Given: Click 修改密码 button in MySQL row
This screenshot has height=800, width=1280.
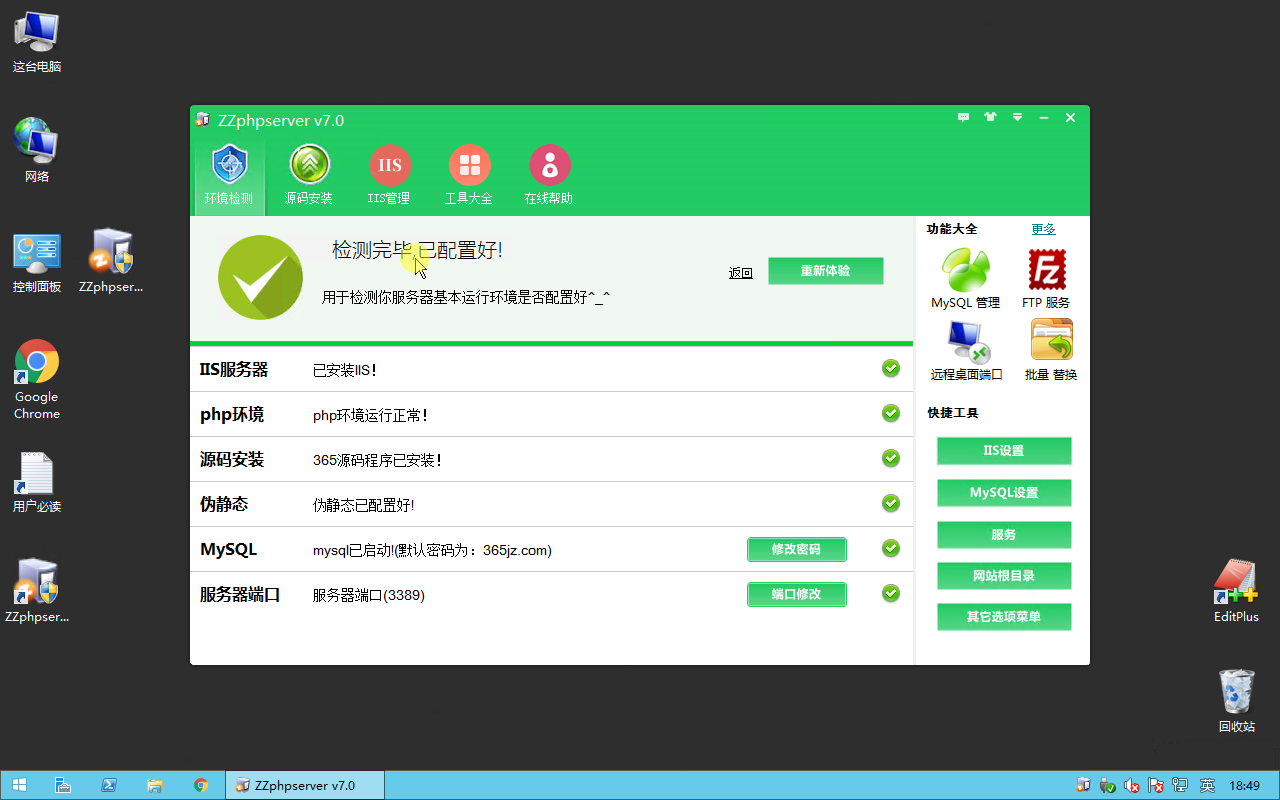Looking at the screenshot, I should tap(797, 550).
